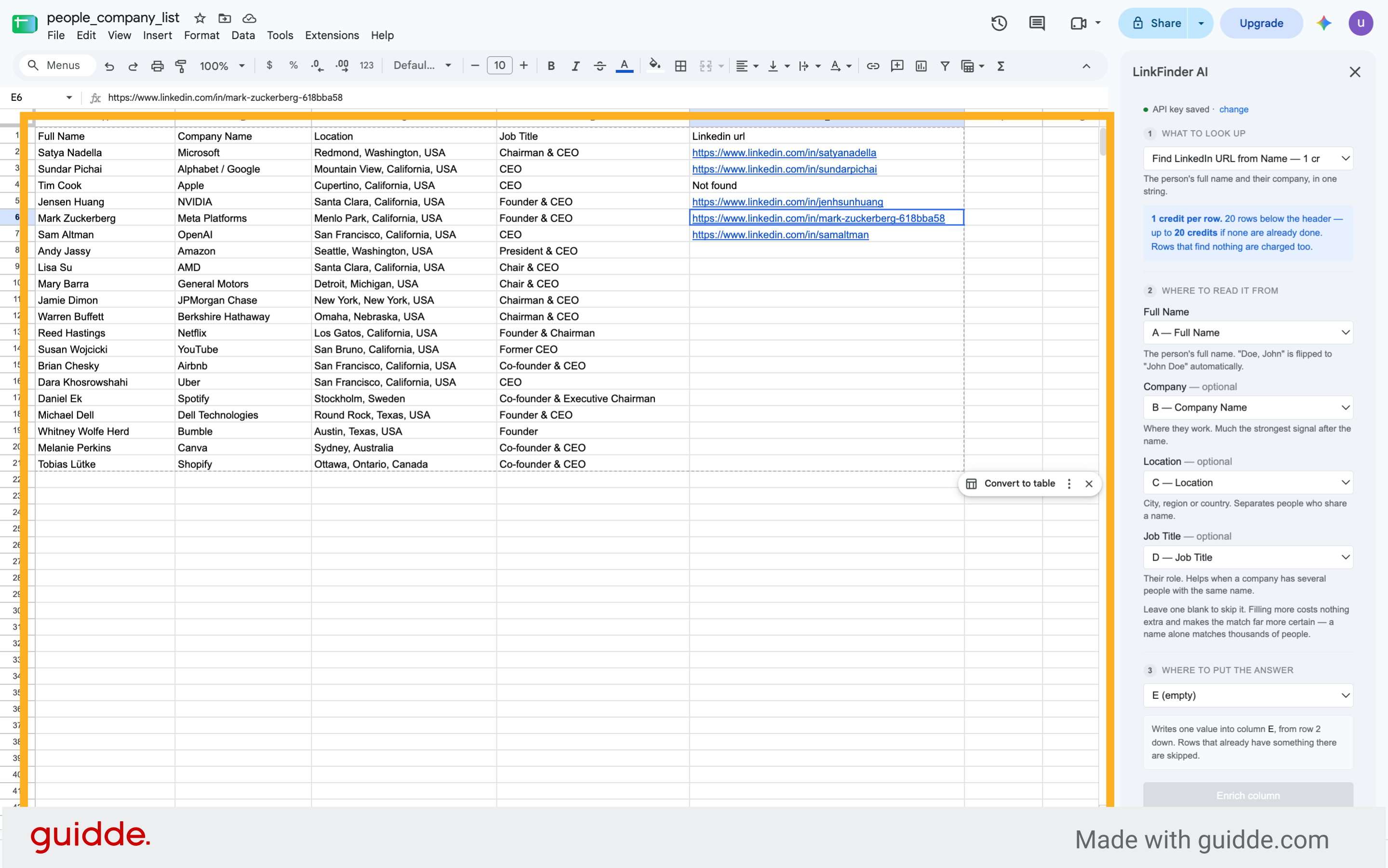Screen dimensions: 1388x868
Task: Click the Share button
Action: [x=1153, y=24]
